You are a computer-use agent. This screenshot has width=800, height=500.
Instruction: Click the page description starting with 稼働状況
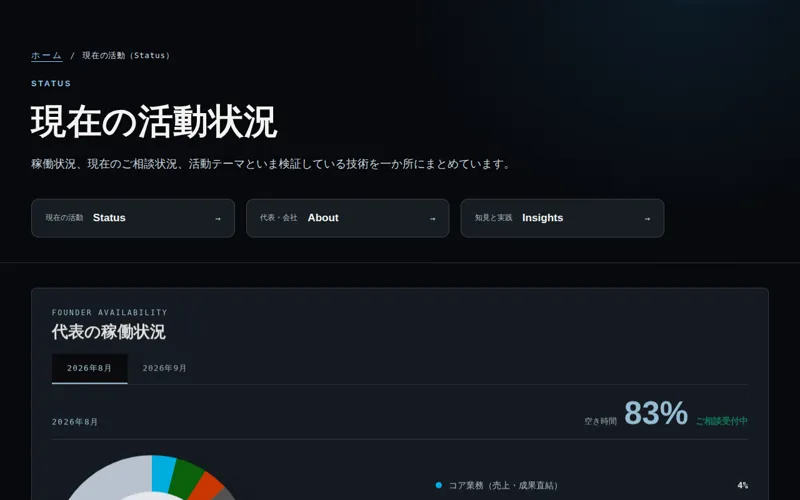[x=270, y=164]
